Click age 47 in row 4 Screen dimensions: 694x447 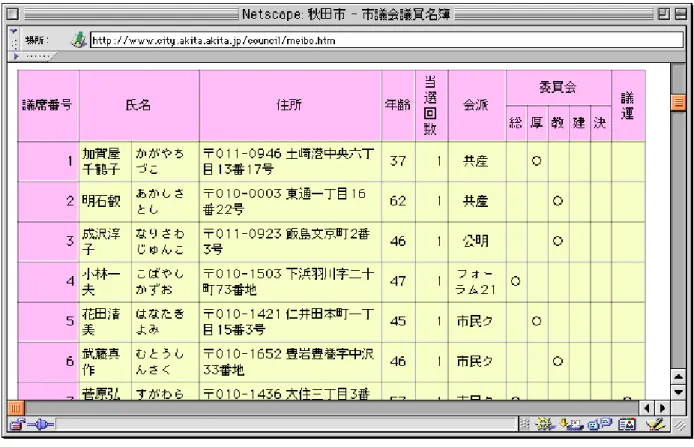398,281
